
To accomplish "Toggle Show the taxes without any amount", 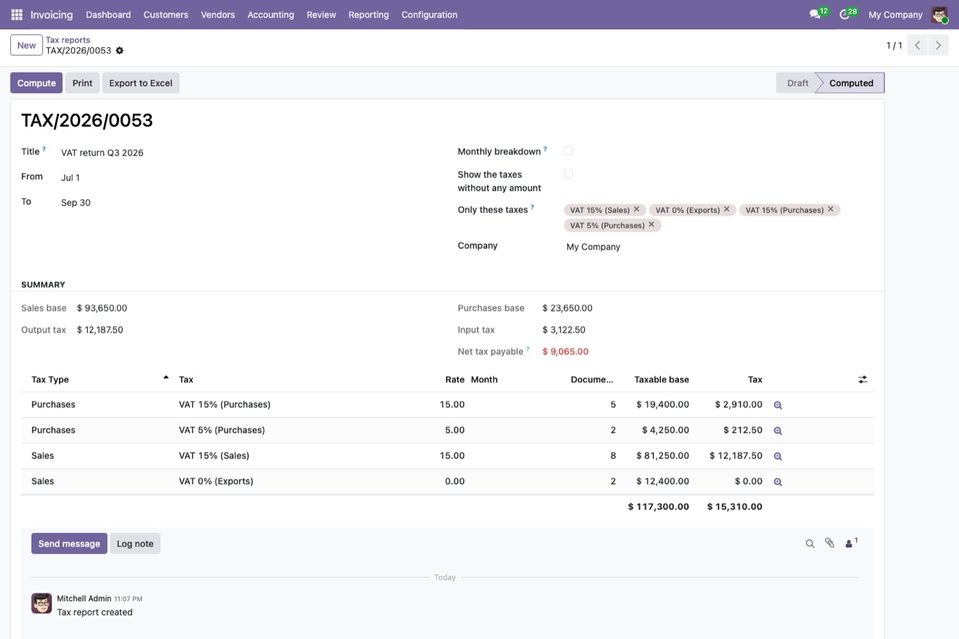I will (x=568, y=174).
